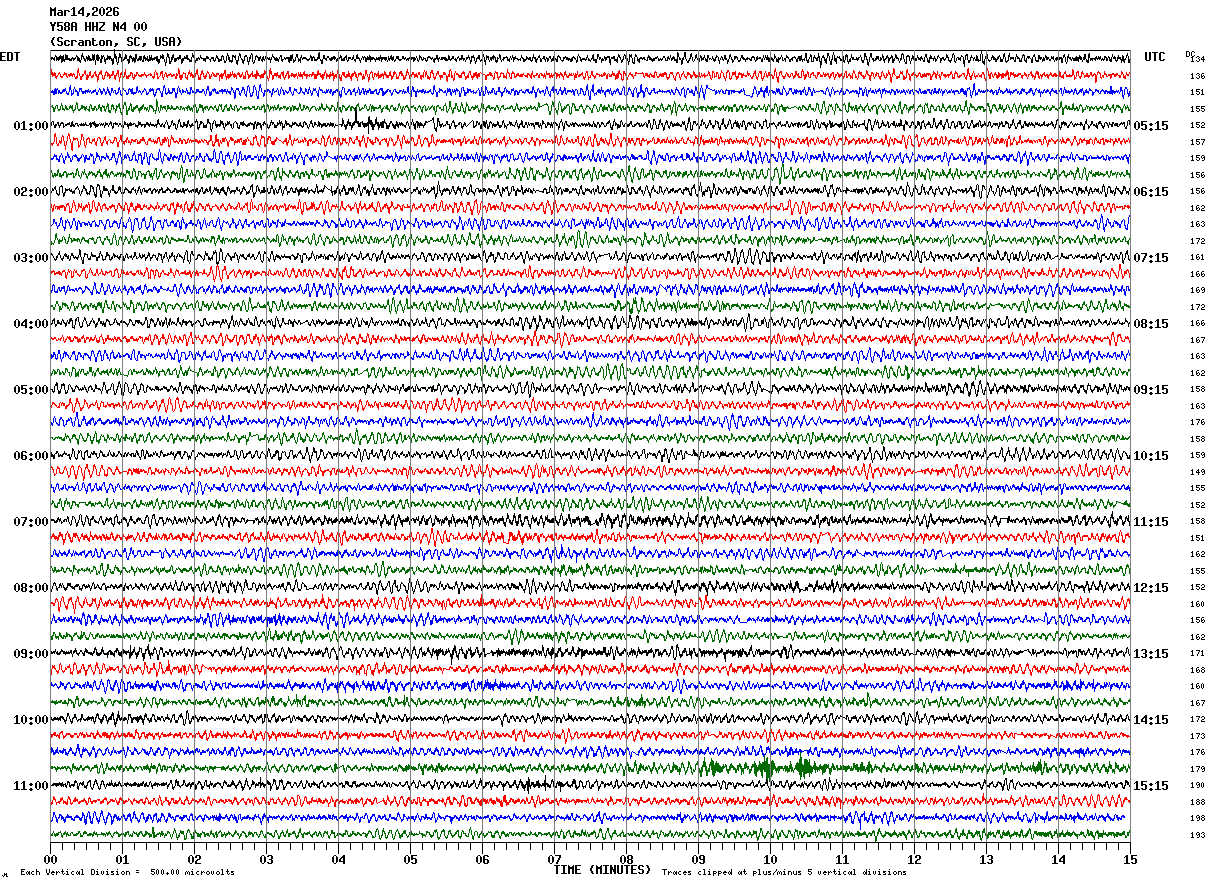Click the date header 'Mar14,2026'
This screenshot has height=886, width=1210.
coord(84,12)
